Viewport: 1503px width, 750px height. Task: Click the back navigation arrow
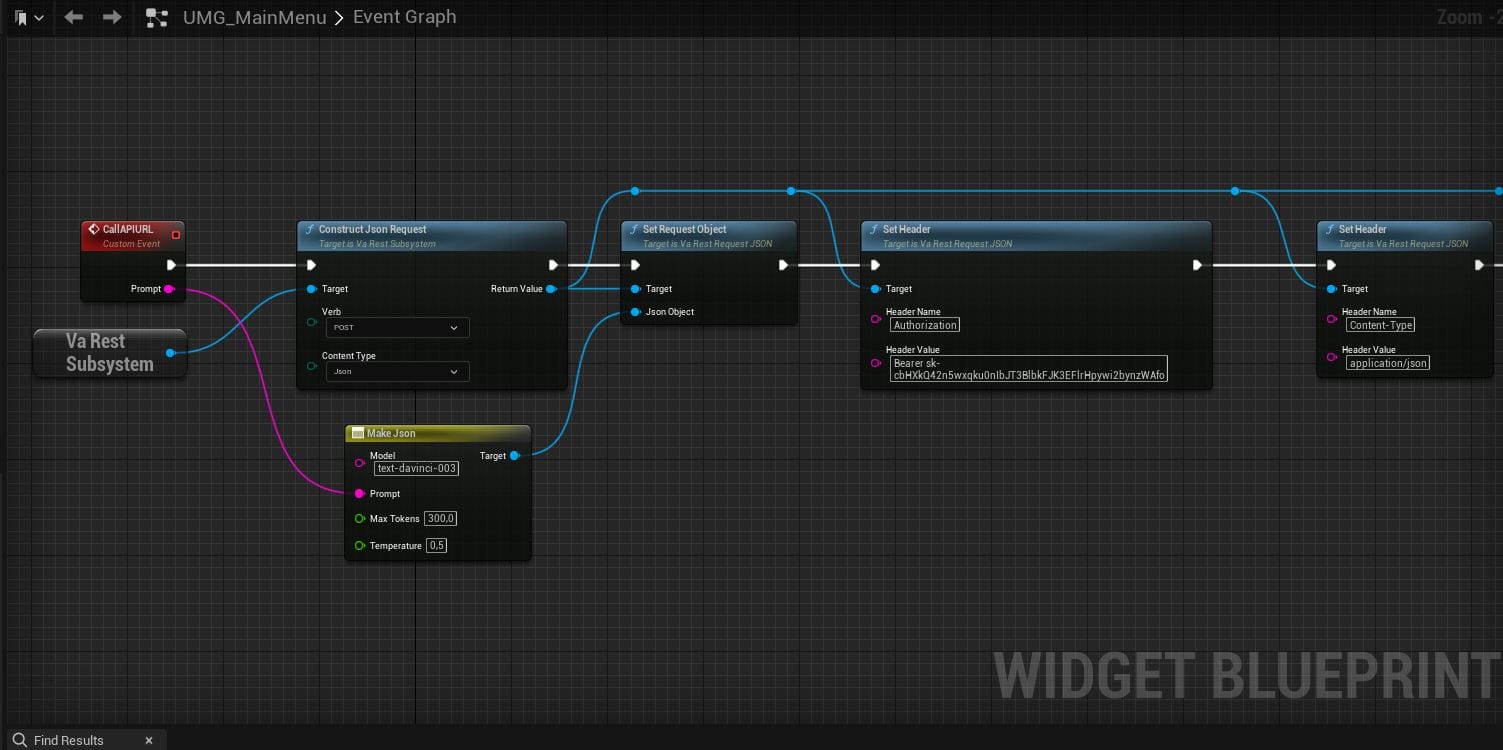74,17
